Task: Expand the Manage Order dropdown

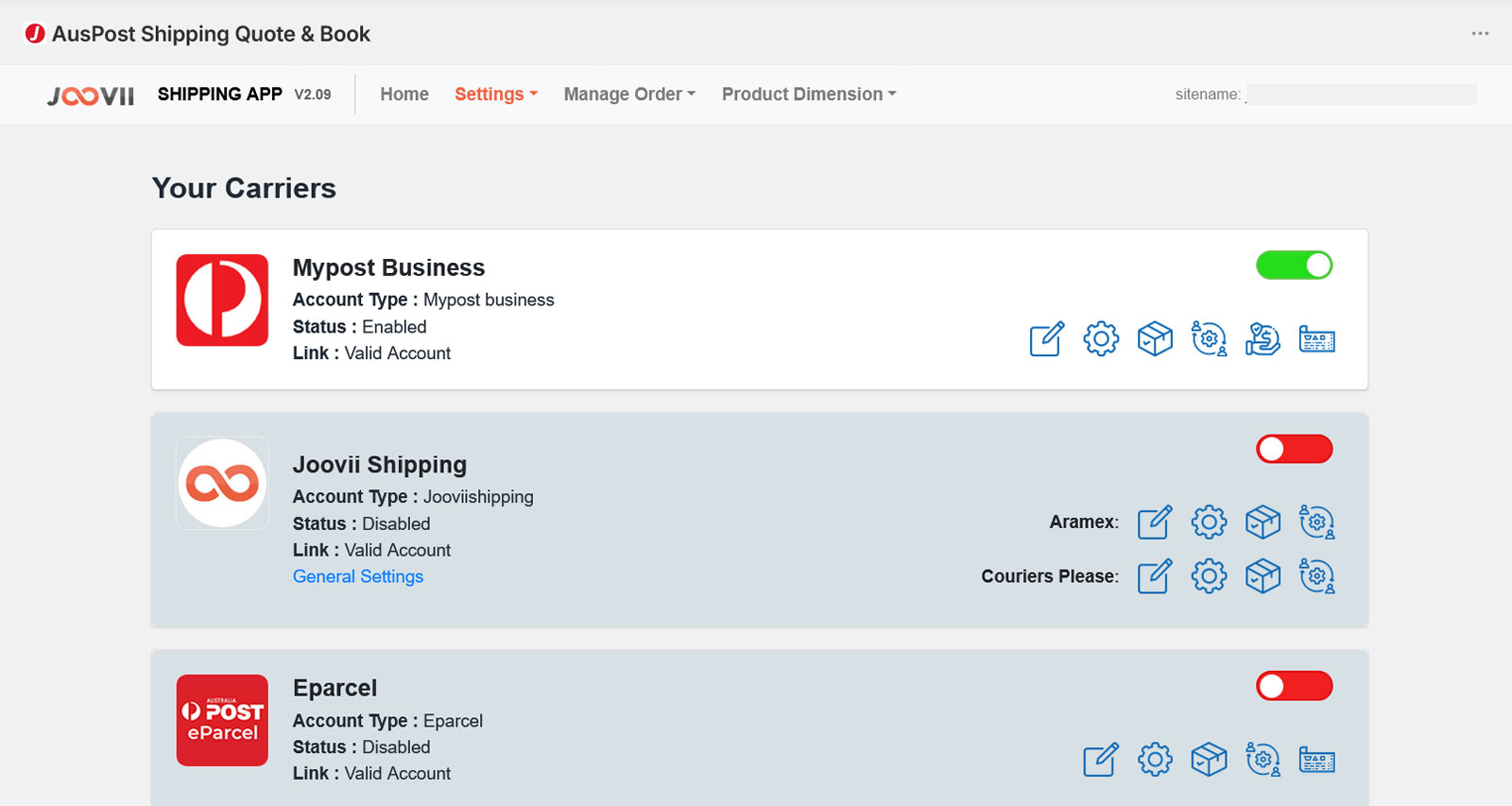Action: (x=629, y=94)
